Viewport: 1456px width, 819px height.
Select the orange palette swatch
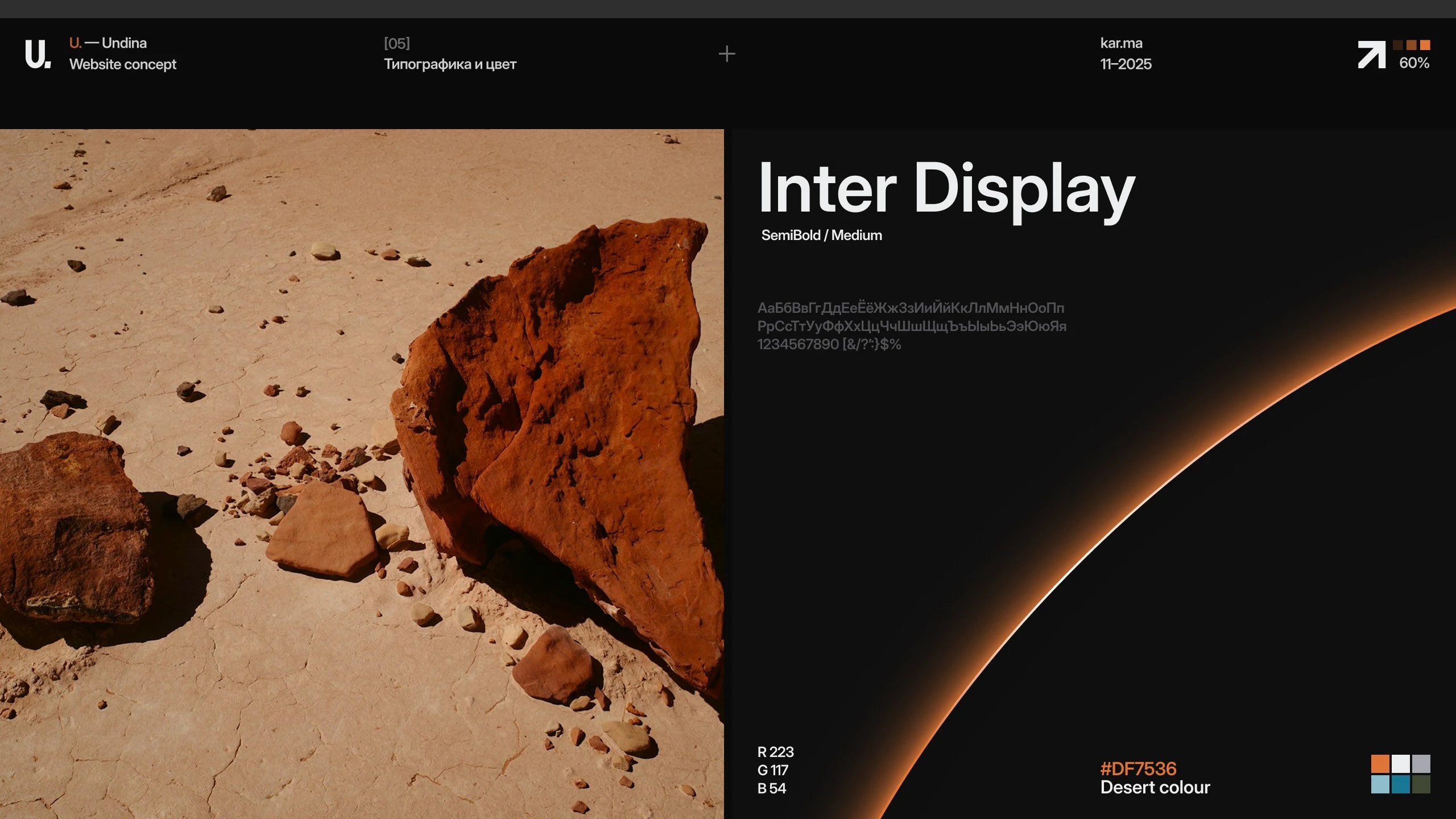pos(1380,764)
